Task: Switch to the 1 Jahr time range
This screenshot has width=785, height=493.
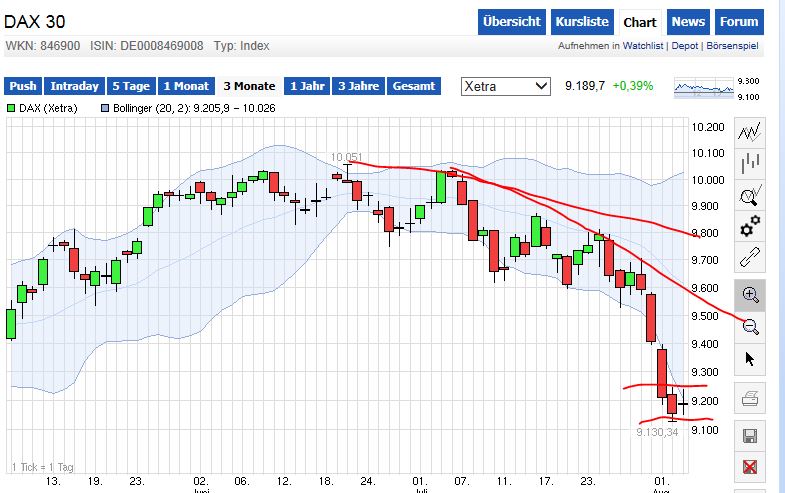Action: 307,86
